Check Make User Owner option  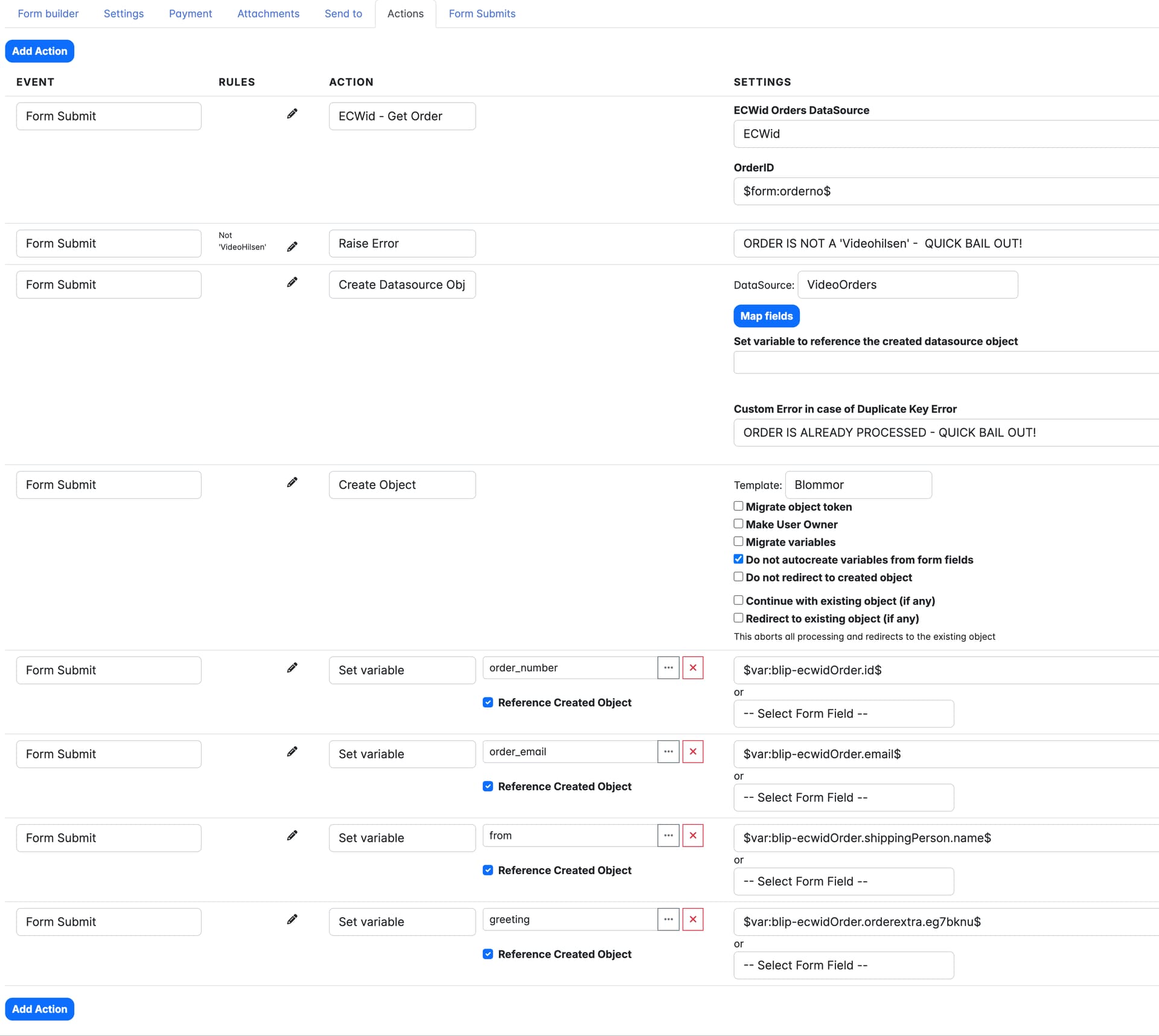738,523
